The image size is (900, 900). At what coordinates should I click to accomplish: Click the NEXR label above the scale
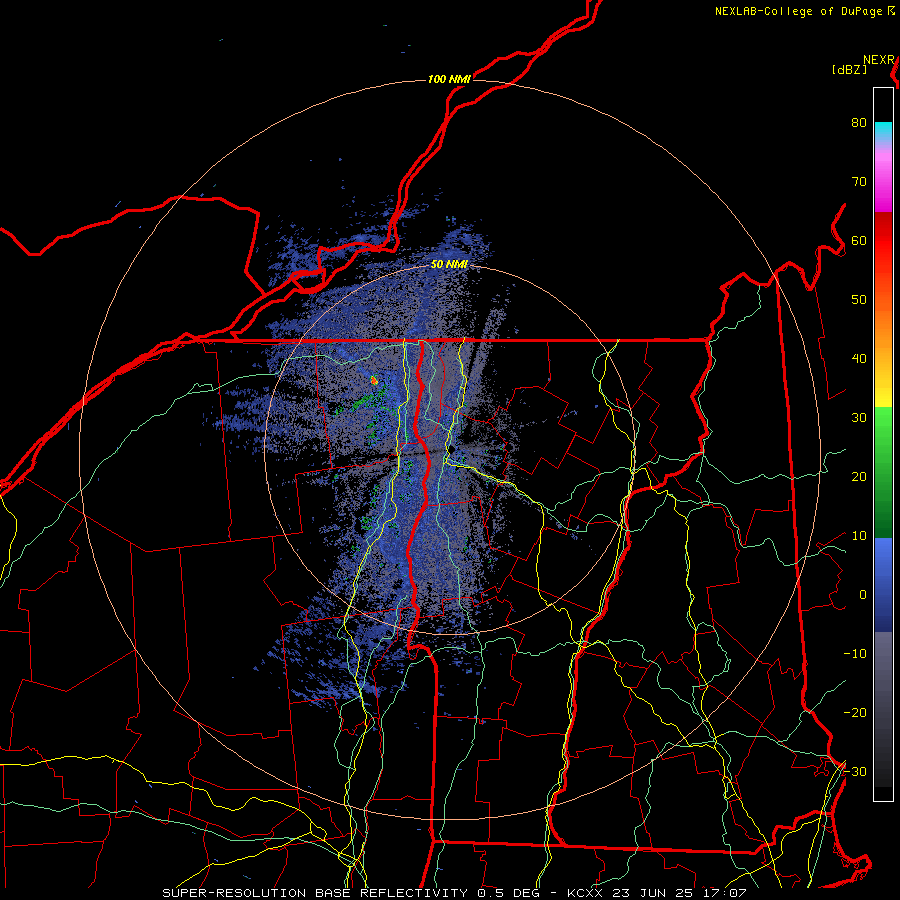(x=879, y=60)
